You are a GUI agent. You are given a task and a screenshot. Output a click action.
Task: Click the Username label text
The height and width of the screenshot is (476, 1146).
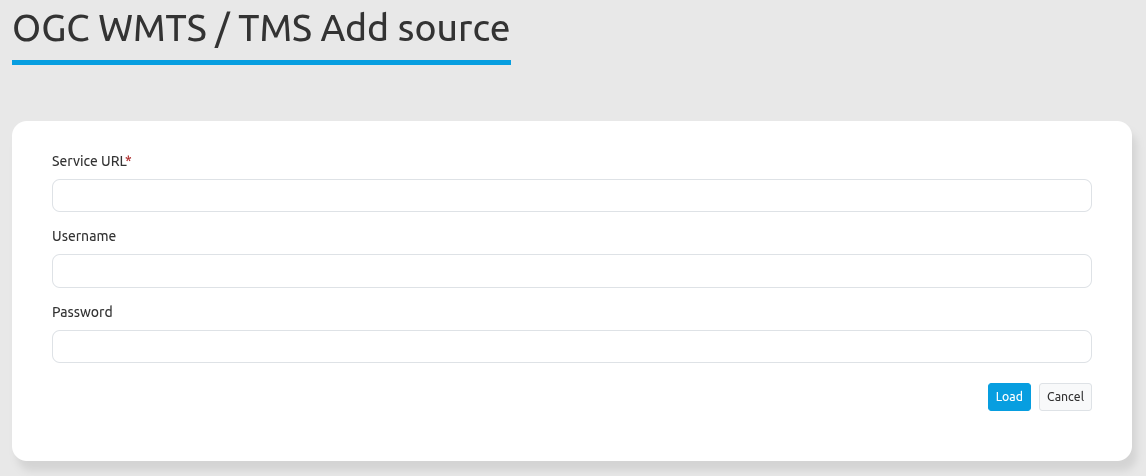point(84,236)
